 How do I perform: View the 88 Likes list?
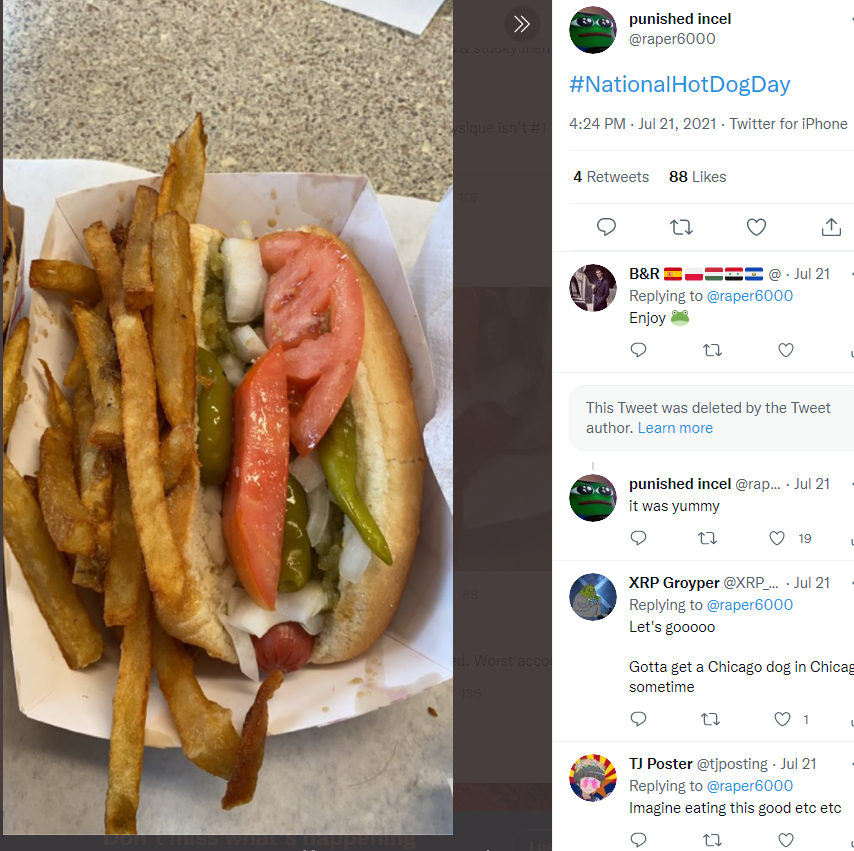(x=698, y=177)
